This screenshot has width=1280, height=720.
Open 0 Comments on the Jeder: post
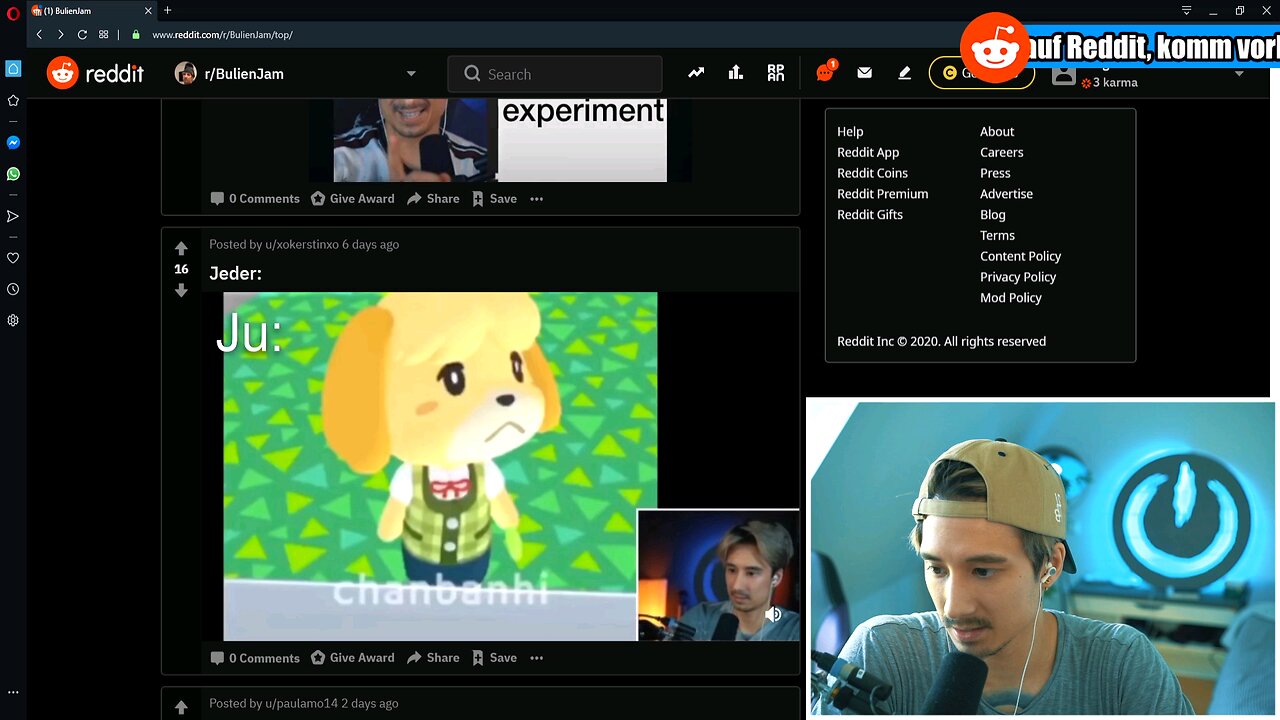tap(255, 658)
